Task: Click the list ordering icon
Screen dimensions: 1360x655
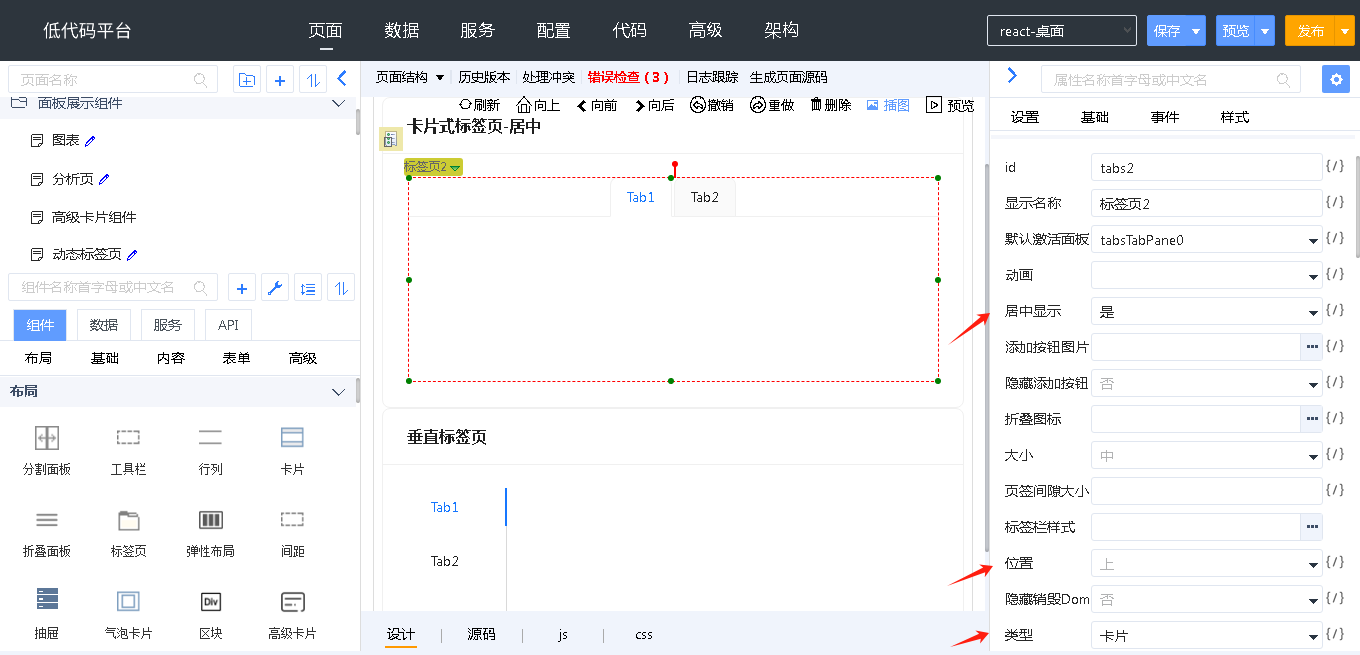Action: click(308, 288)
